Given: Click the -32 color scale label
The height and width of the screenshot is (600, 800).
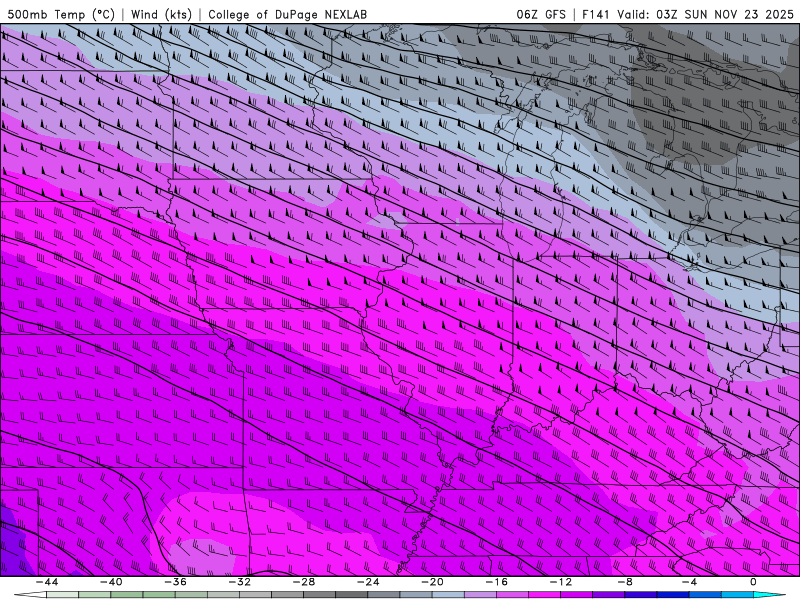Looking at the screenshot, I should (x=239, y=582).
